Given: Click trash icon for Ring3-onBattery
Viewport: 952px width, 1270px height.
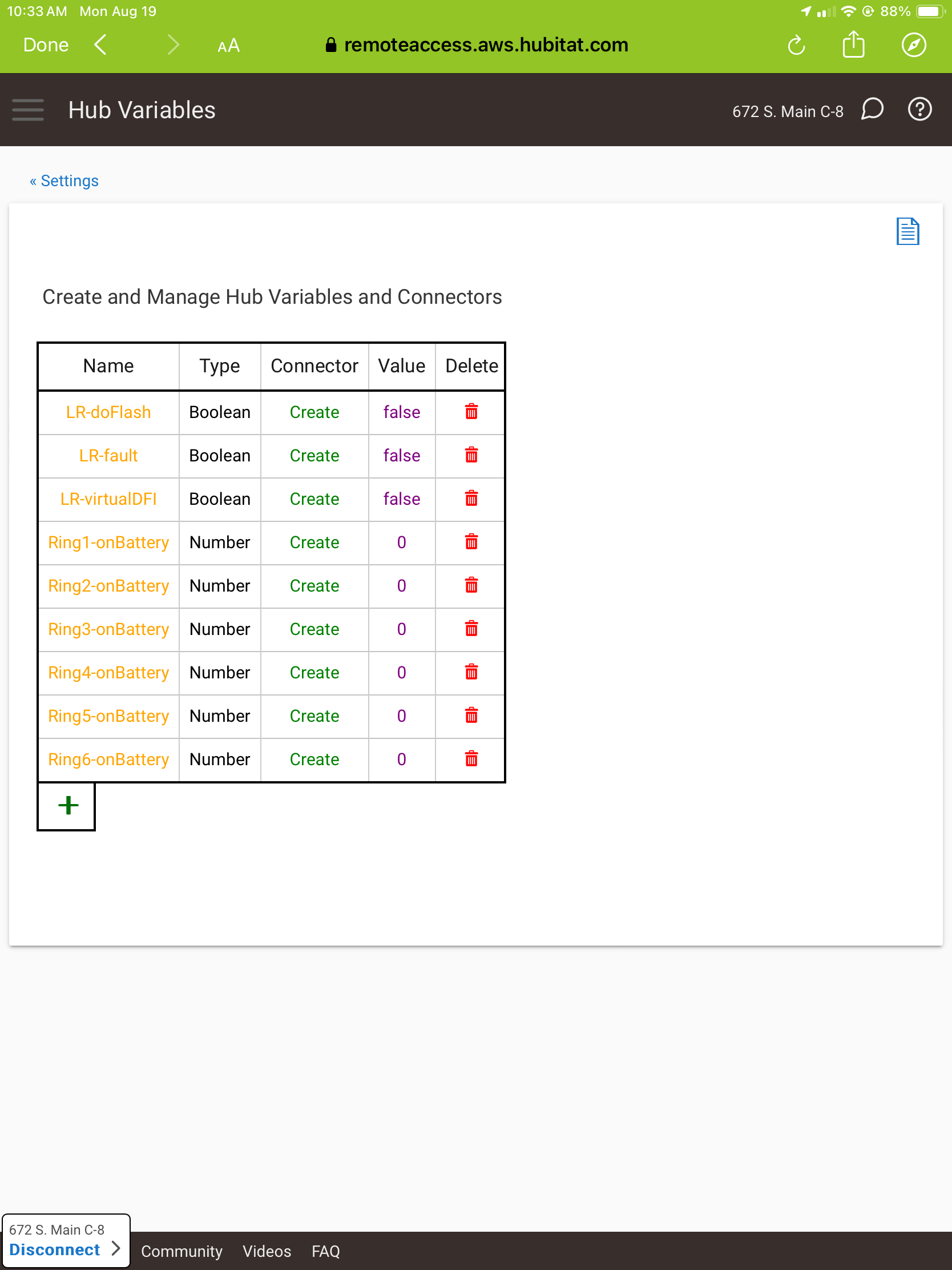Looking at the screenshot, I should [471, 629].
